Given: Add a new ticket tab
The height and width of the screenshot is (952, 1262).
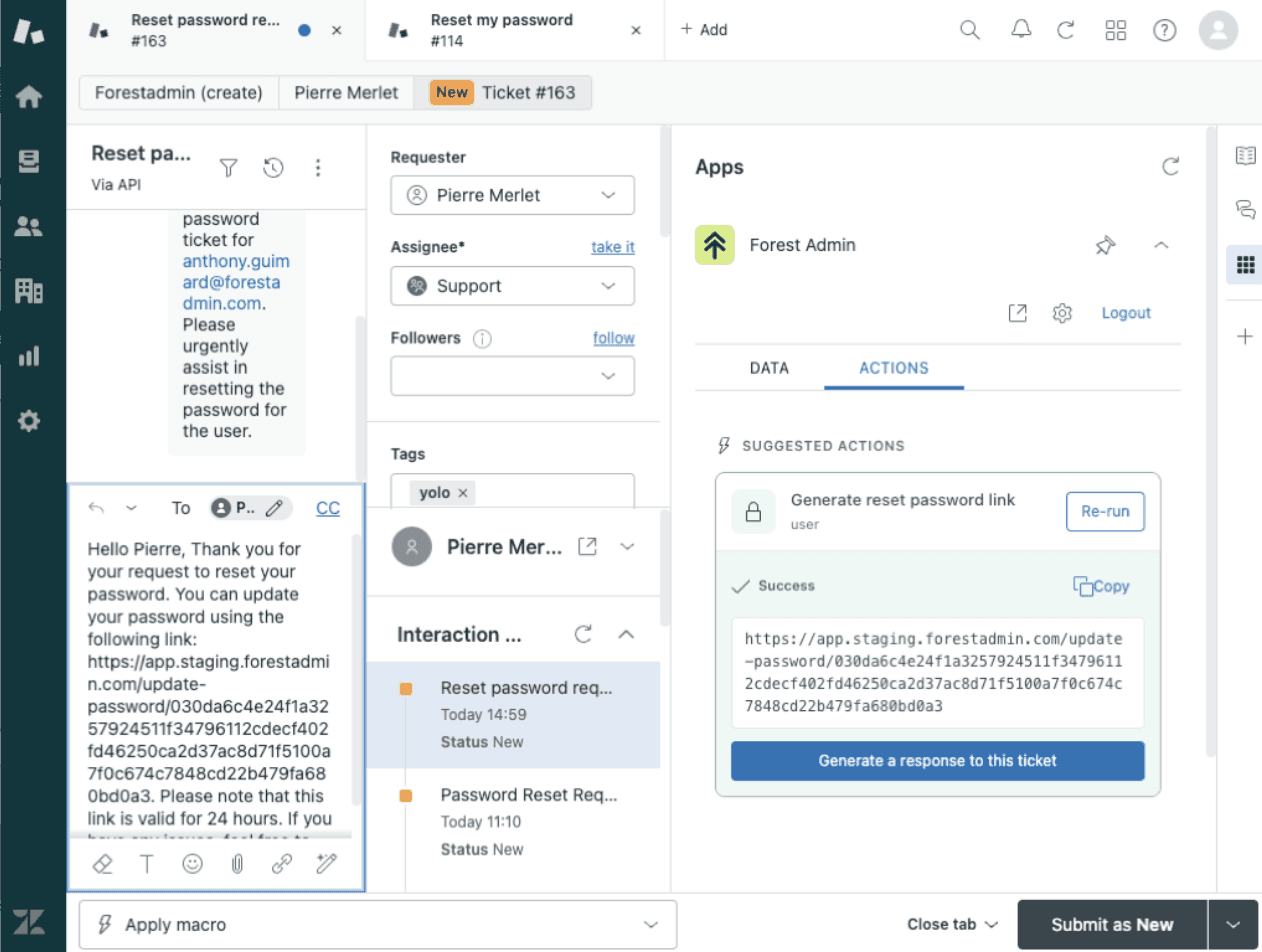Looking at the screenshot, I should tap(704, 30).
